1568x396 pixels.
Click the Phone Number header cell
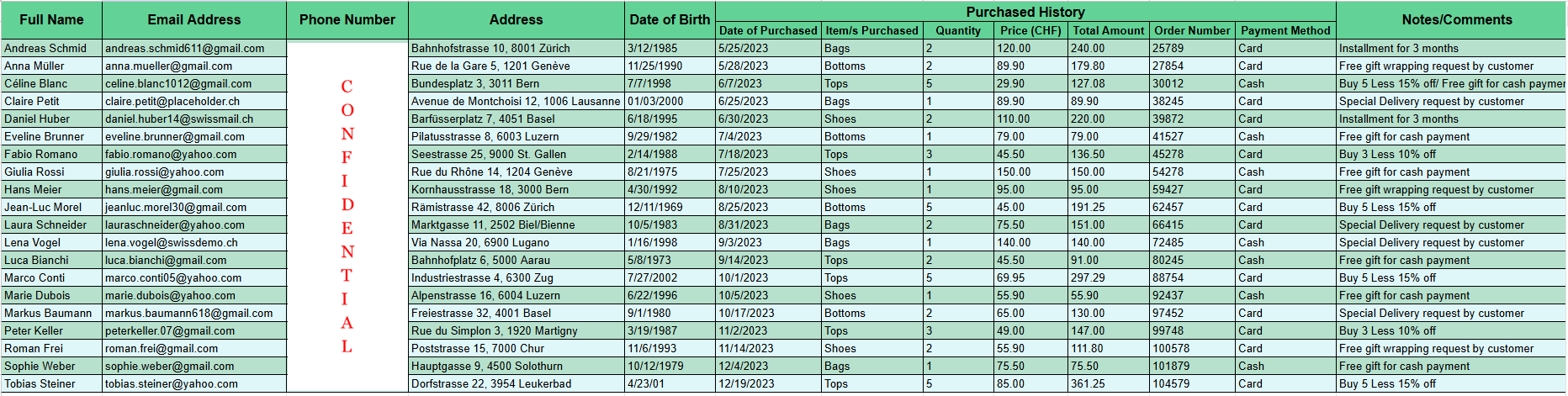point(347,20)
